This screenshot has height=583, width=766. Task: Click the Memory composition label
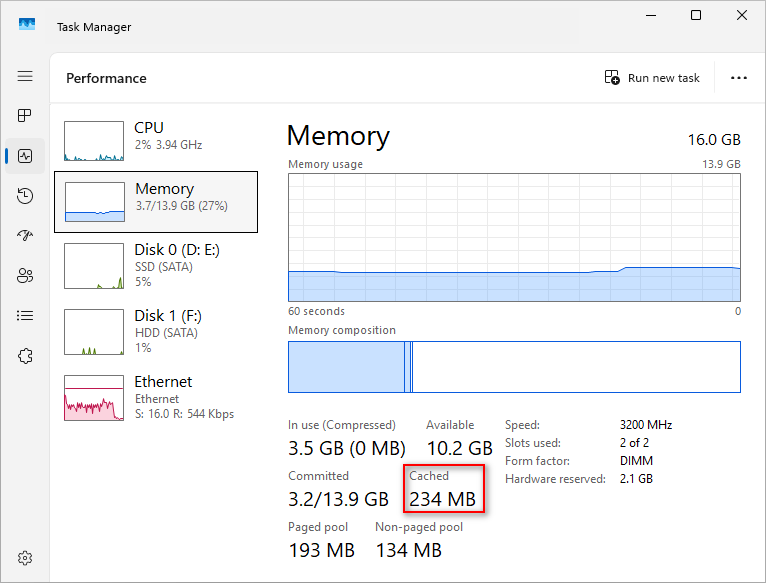(341, 330)
